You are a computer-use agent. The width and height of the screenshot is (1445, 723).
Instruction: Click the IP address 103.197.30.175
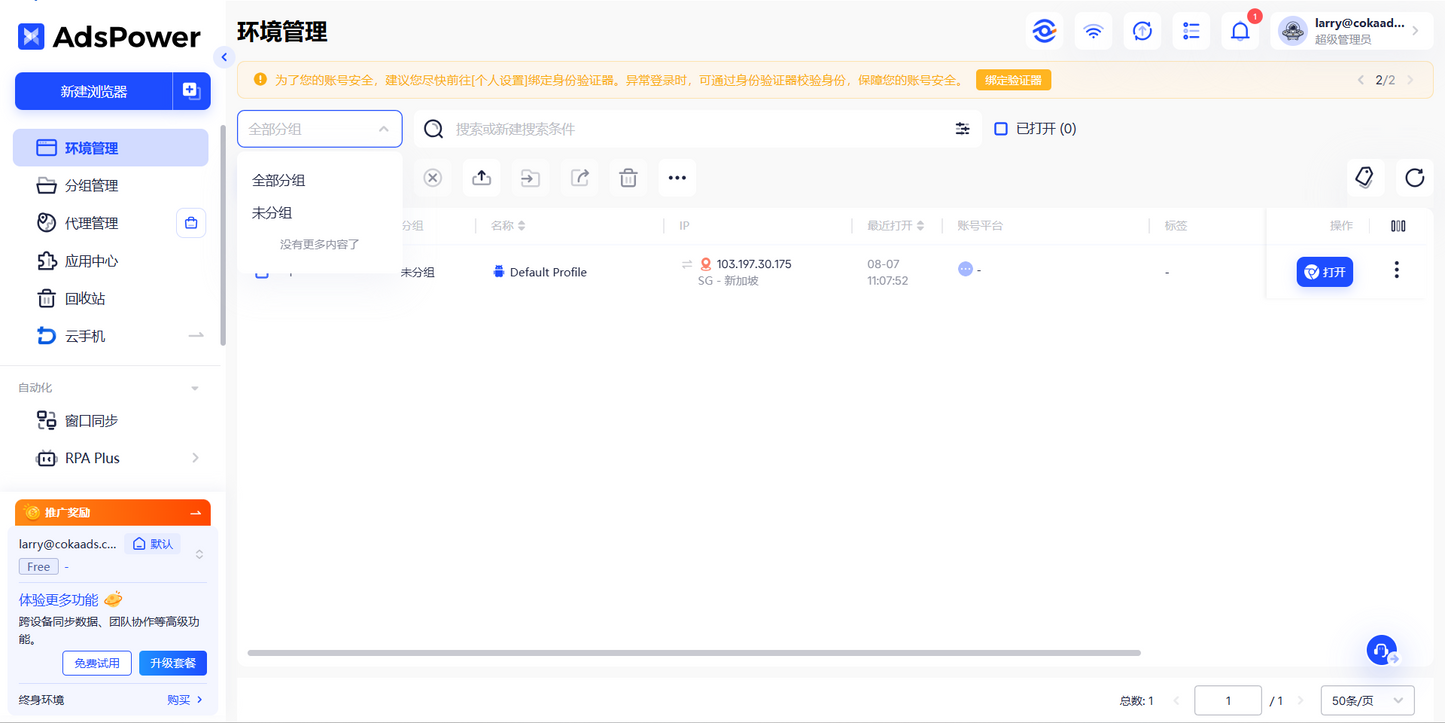tap(754, 264)
